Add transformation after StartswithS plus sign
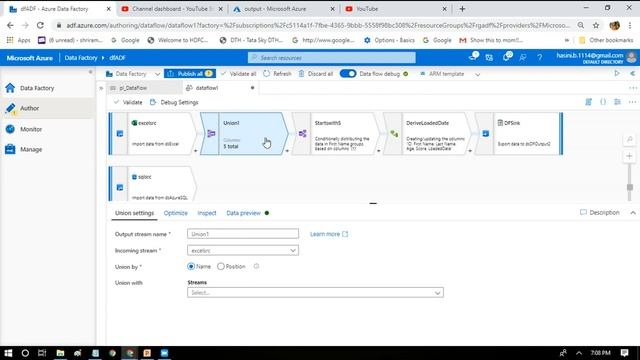The image size is (640, 360). [x=378, y=151]
